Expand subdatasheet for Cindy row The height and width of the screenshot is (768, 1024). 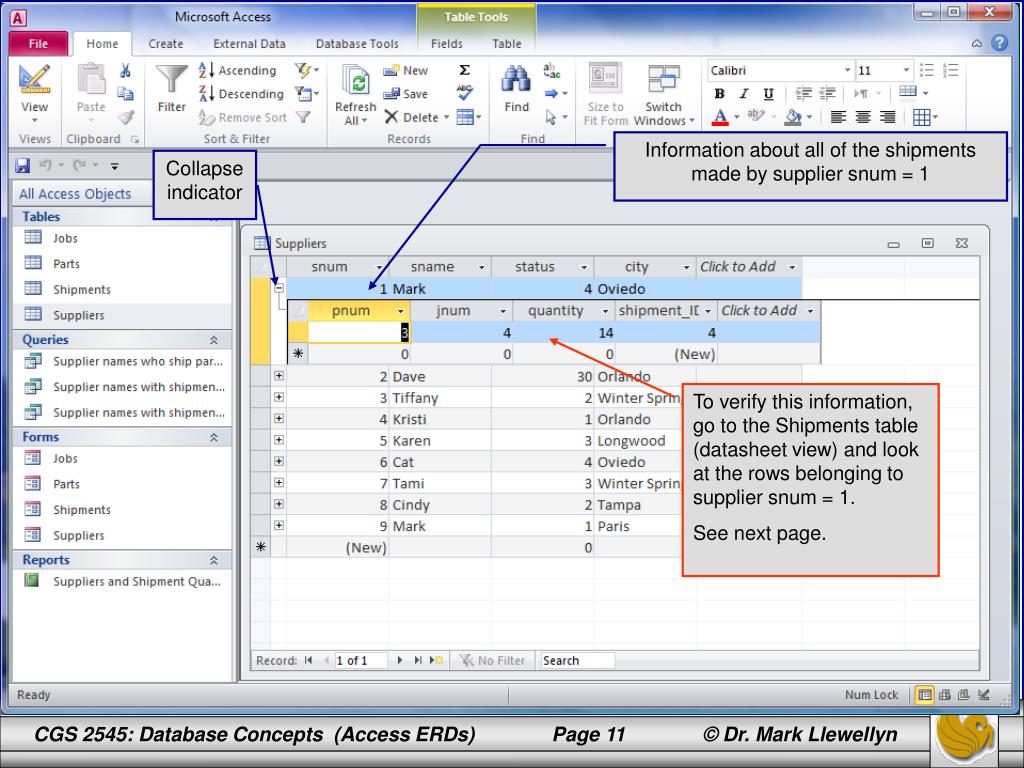(x=279, y=504)
